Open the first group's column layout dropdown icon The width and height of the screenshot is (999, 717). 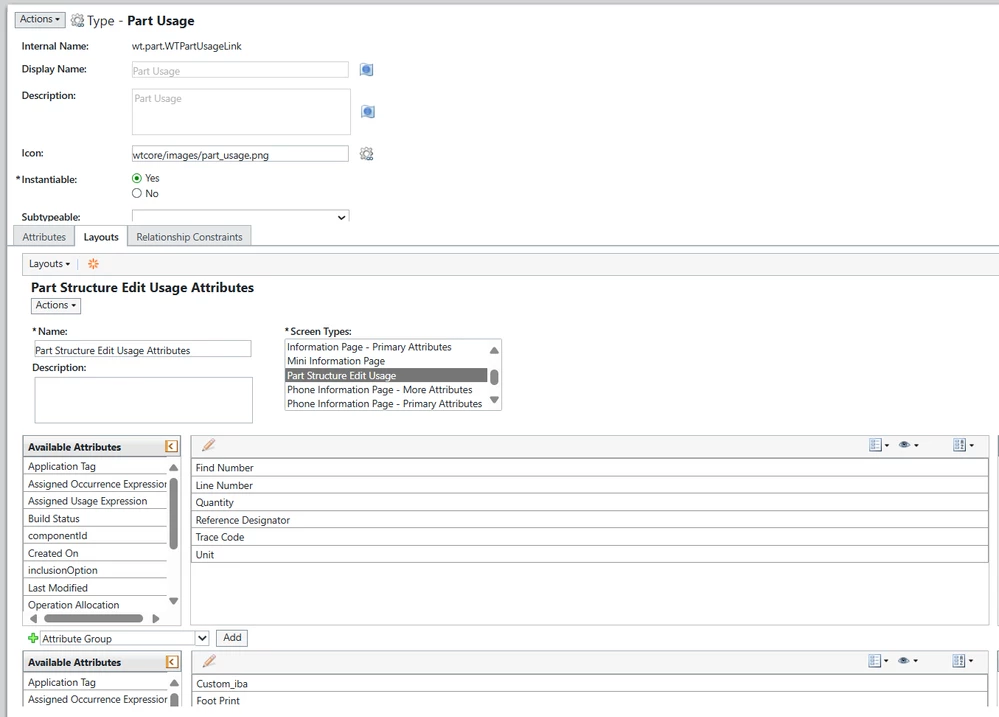tap(963, 445)
